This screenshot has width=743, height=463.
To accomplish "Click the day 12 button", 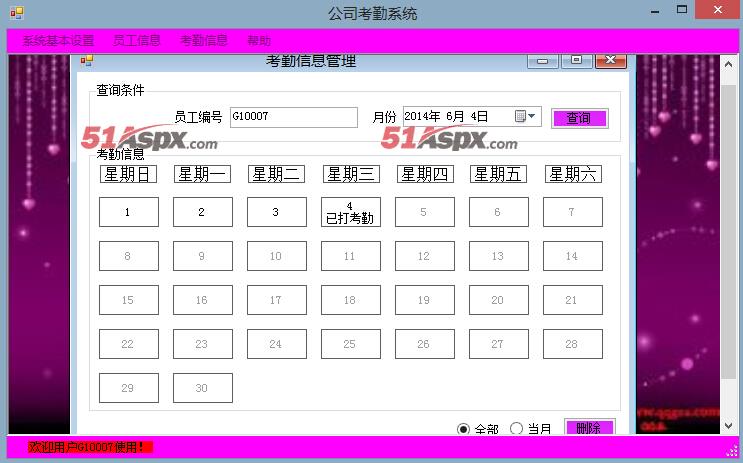I will 425,256.
